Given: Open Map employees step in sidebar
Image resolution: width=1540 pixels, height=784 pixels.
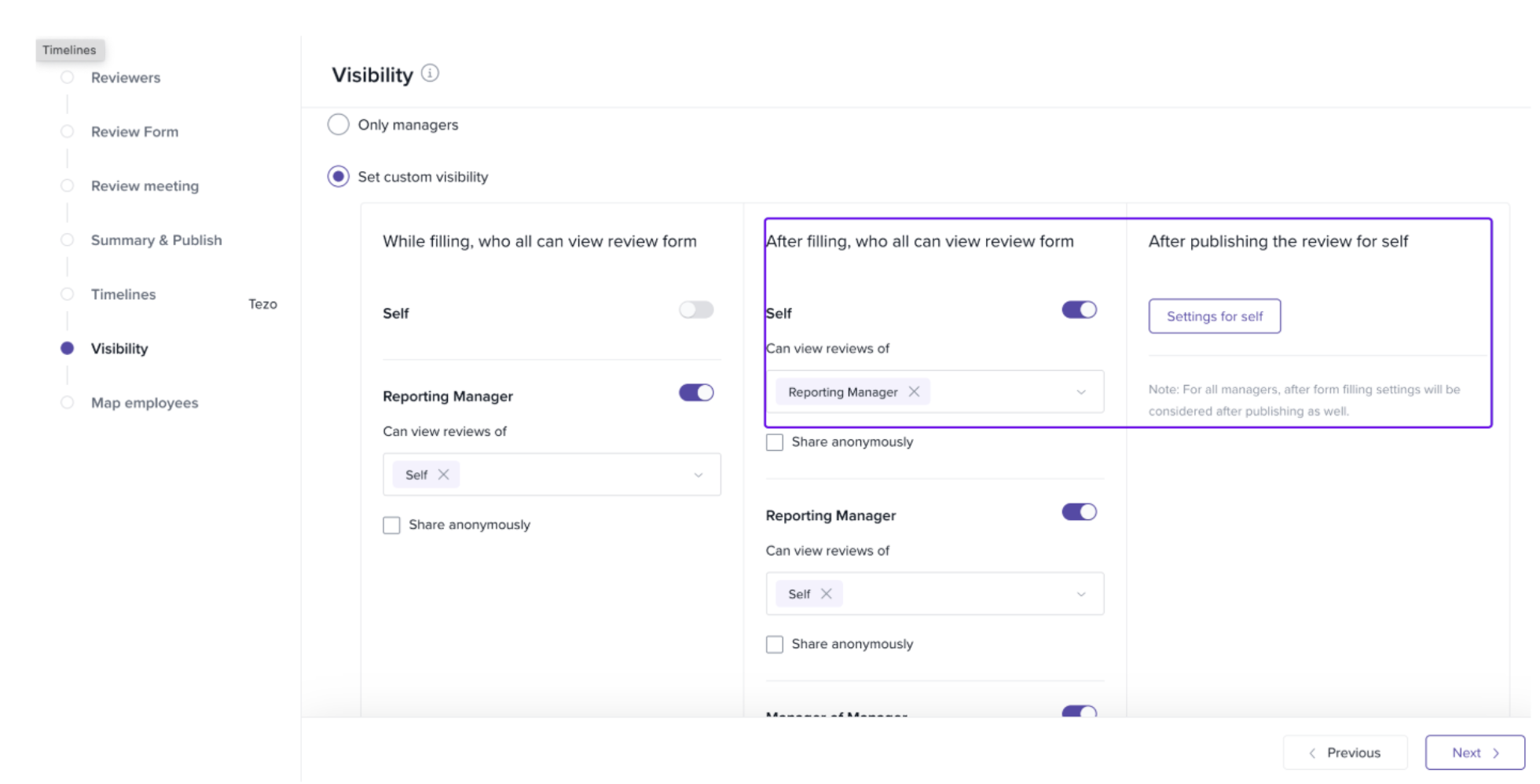Looking at the screenshot, I should click(144, 403).
